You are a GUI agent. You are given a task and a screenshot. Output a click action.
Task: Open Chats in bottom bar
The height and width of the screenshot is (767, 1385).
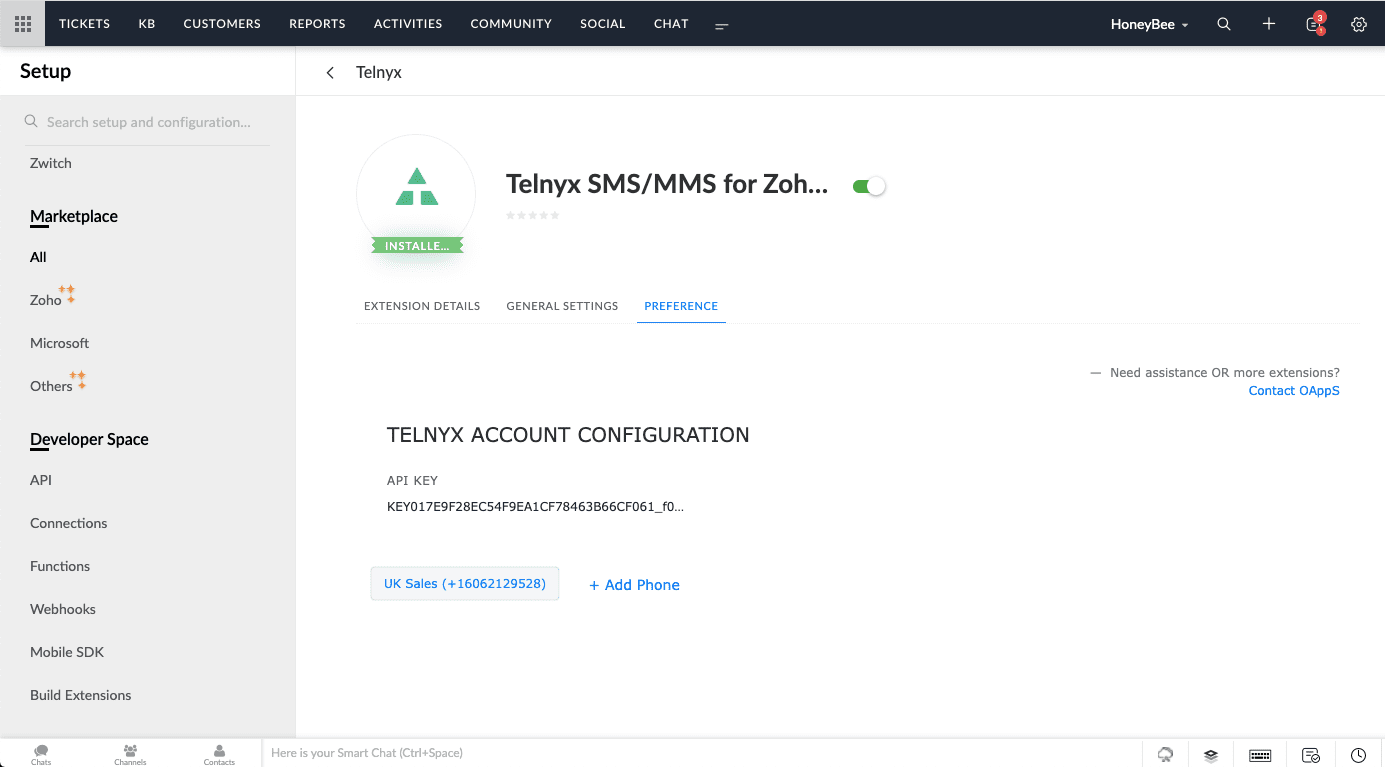41,754
